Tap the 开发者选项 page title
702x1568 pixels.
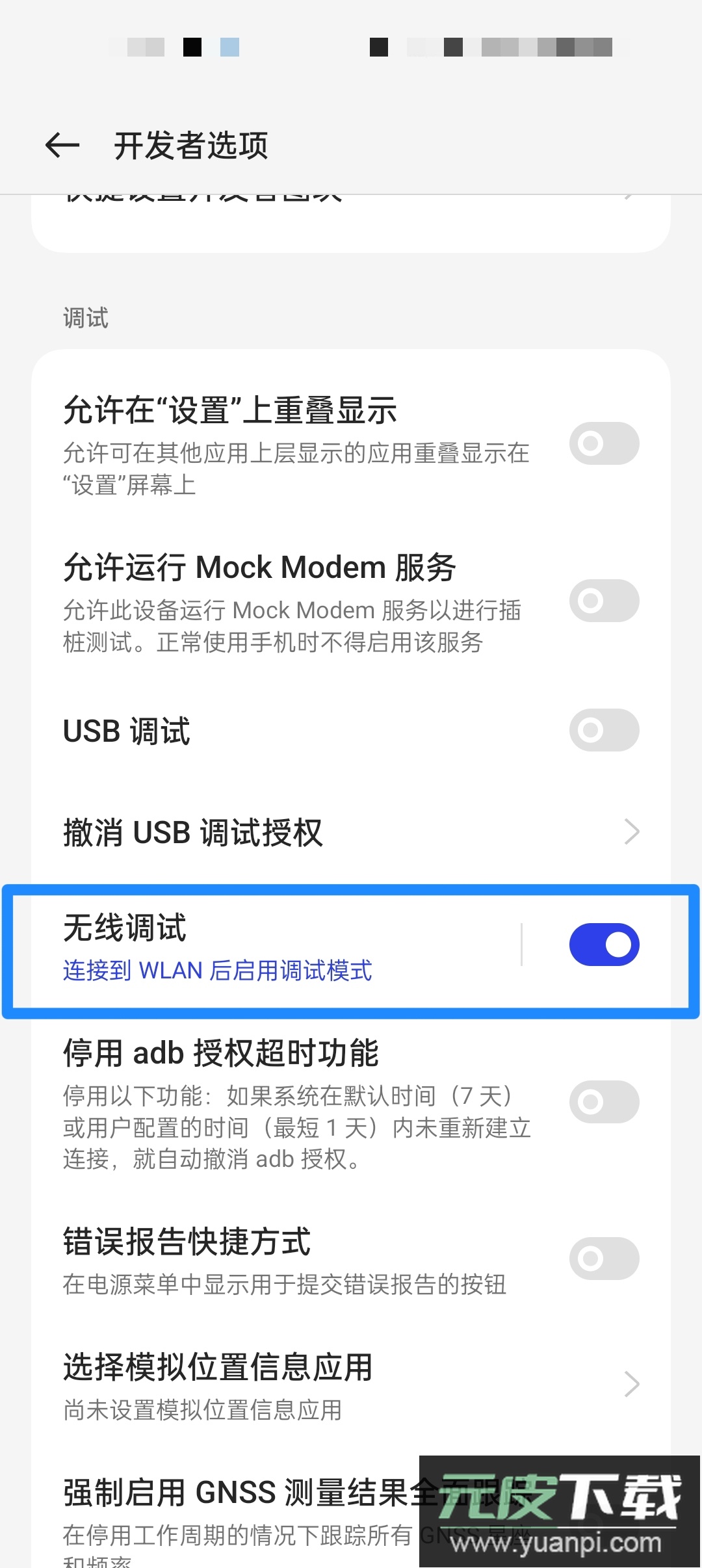pos(191,145)
